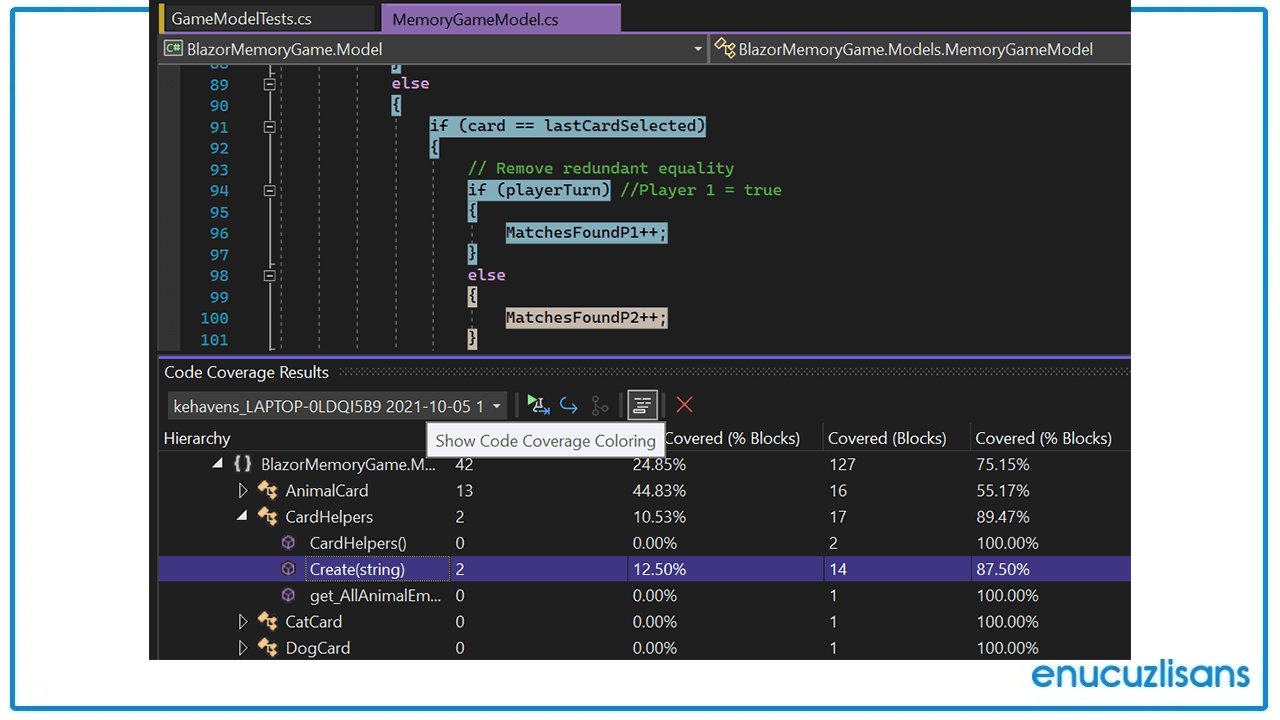1280x720 pixels.
Task: Collapse the CardHelpers tree node
Action: click(x=241, y=516)
